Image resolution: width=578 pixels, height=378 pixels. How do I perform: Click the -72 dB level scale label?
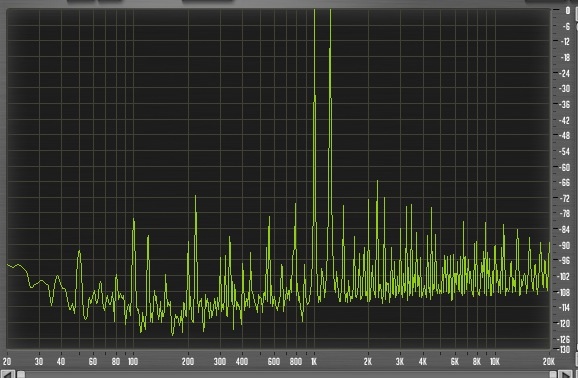pyautogui.click(x=565, y=198)
